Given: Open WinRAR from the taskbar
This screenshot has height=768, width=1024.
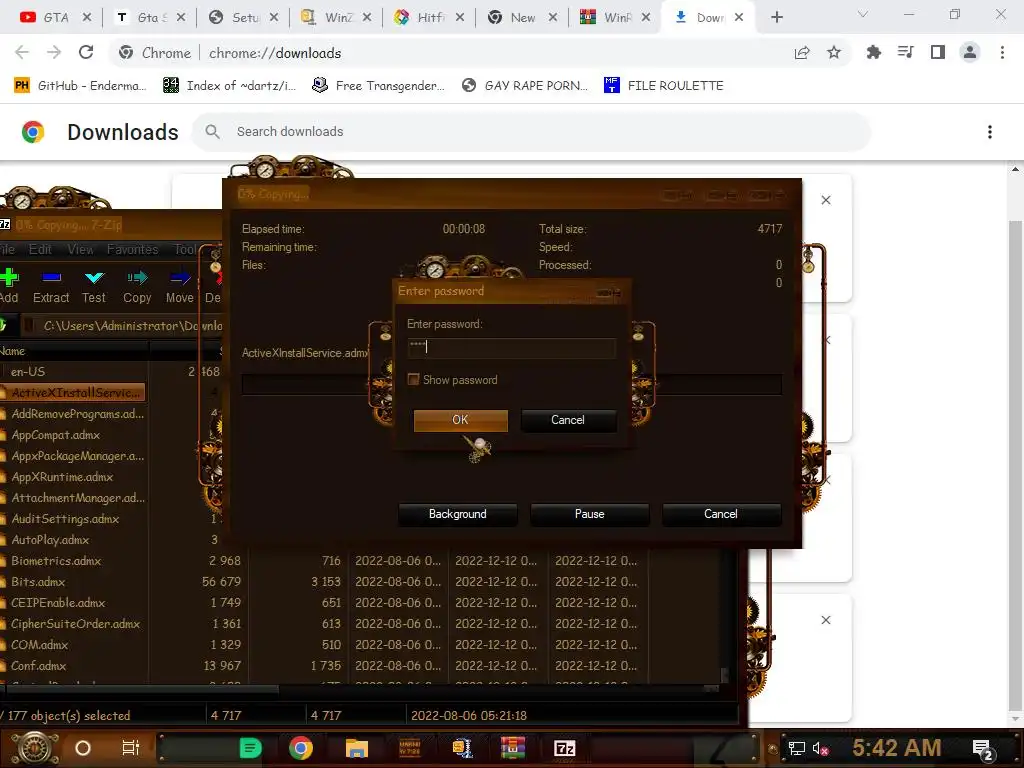Looking at the screenshot, I should tap(513, 748).
